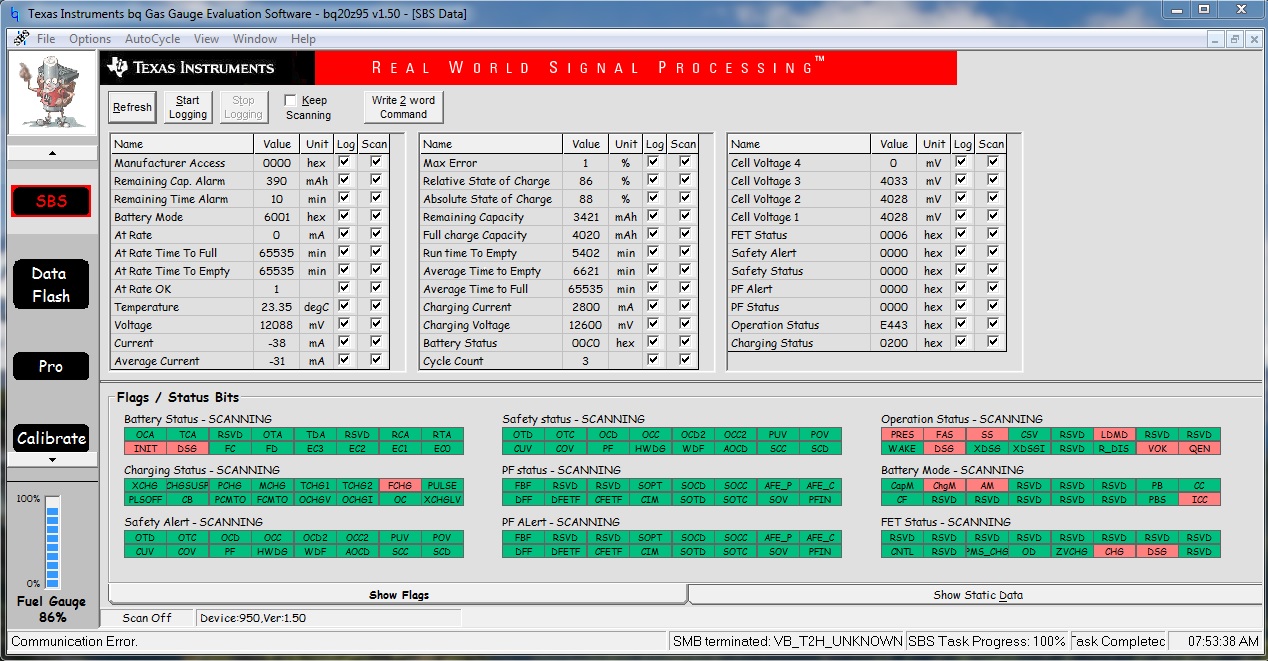The width and height of the screenshot is (1268, 661).
Task: Select the Full charge Capacity value 4020
Action: 586,234
